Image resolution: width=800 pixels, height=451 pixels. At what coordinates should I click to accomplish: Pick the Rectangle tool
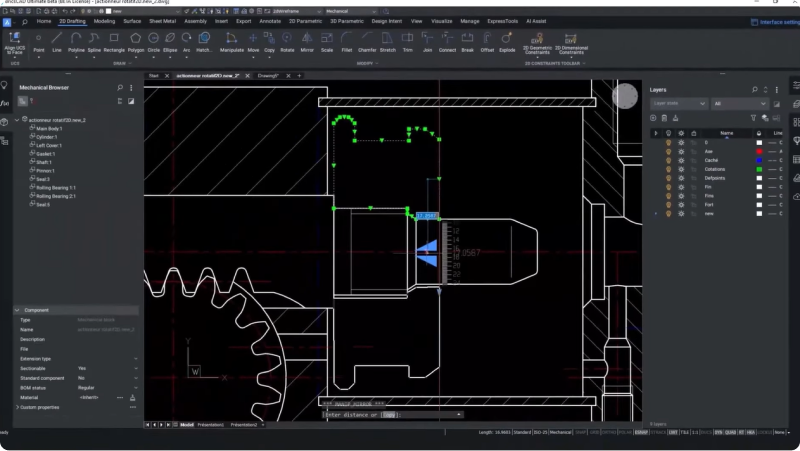(x=114, y=42)
